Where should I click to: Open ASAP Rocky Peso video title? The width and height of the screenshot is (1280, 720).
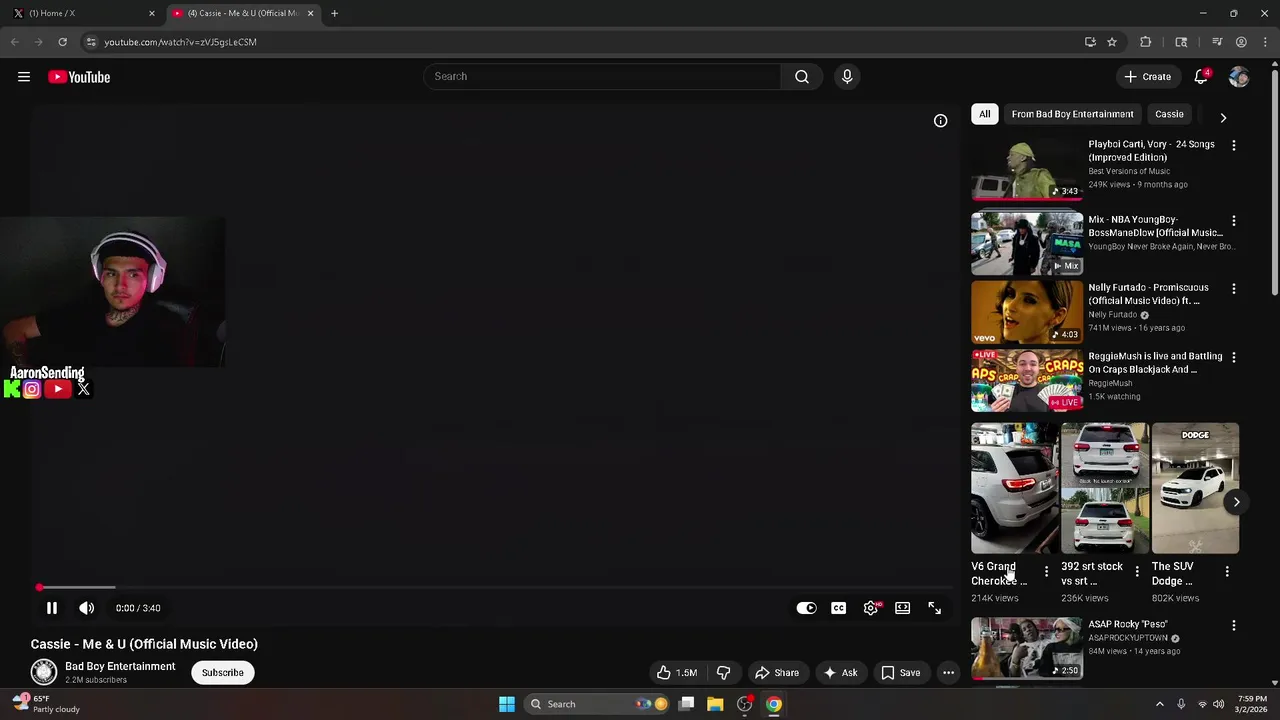tap(1128, 624)
